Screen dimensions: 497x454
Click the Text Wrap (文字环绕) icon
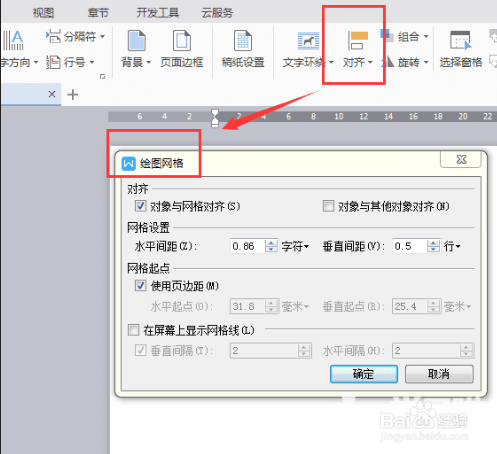pyautogui.click(x=308, y=41)
